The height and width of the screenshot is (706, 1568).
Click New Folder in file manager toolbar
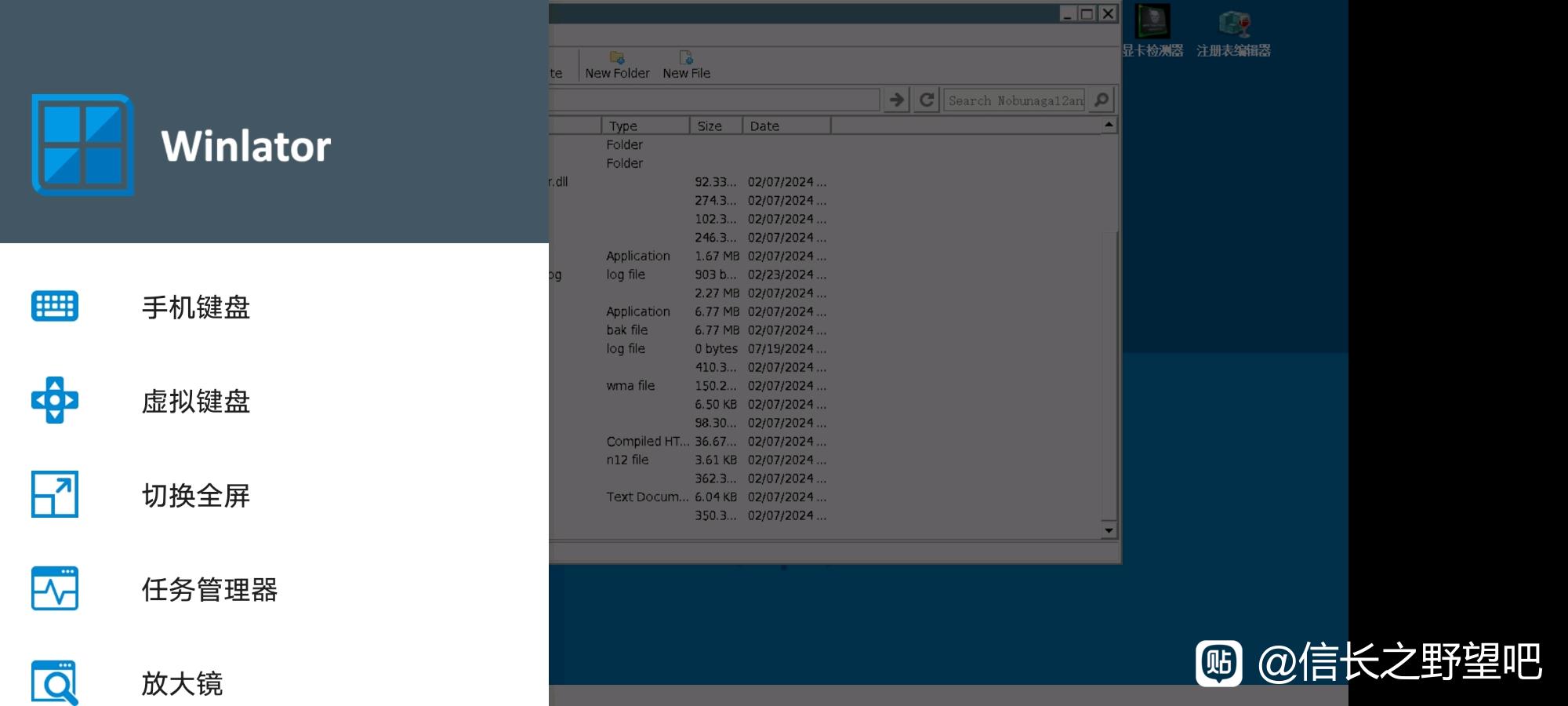[x=617, y=65]
